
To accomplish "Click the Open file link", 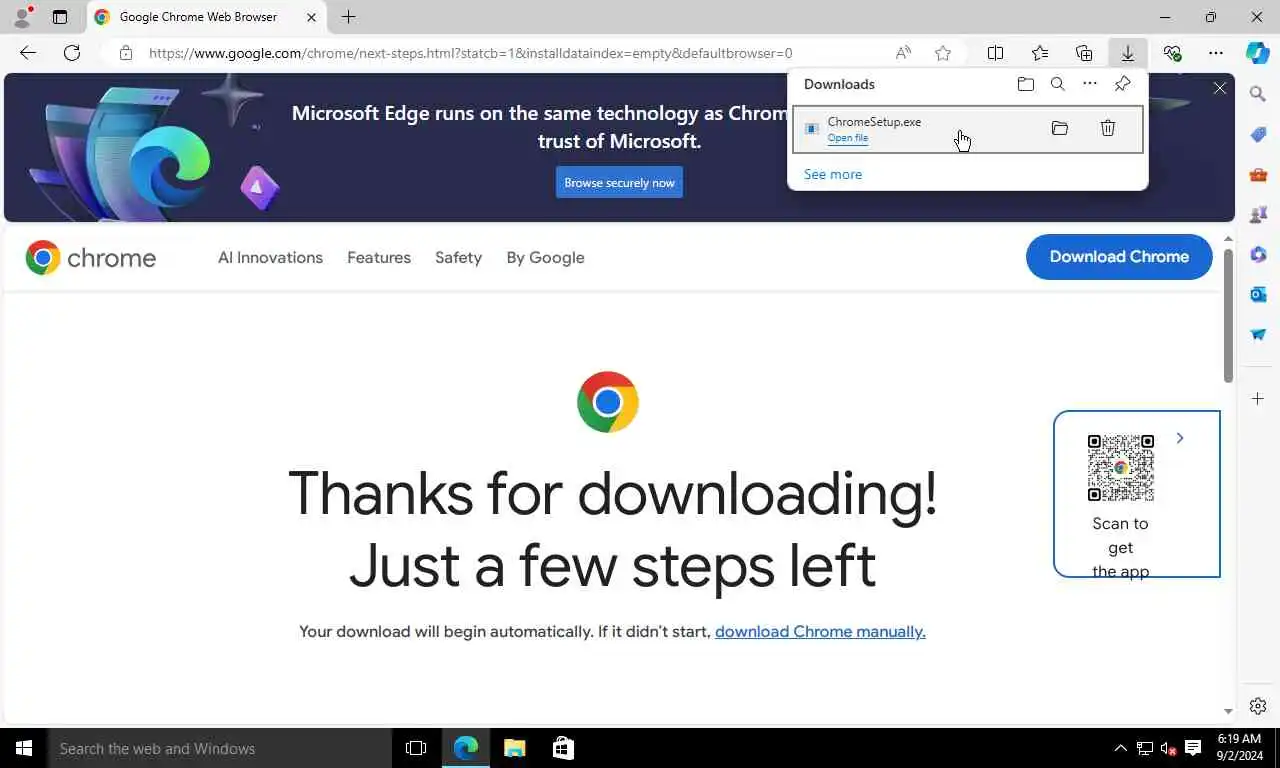I will (x=848, y=138).
